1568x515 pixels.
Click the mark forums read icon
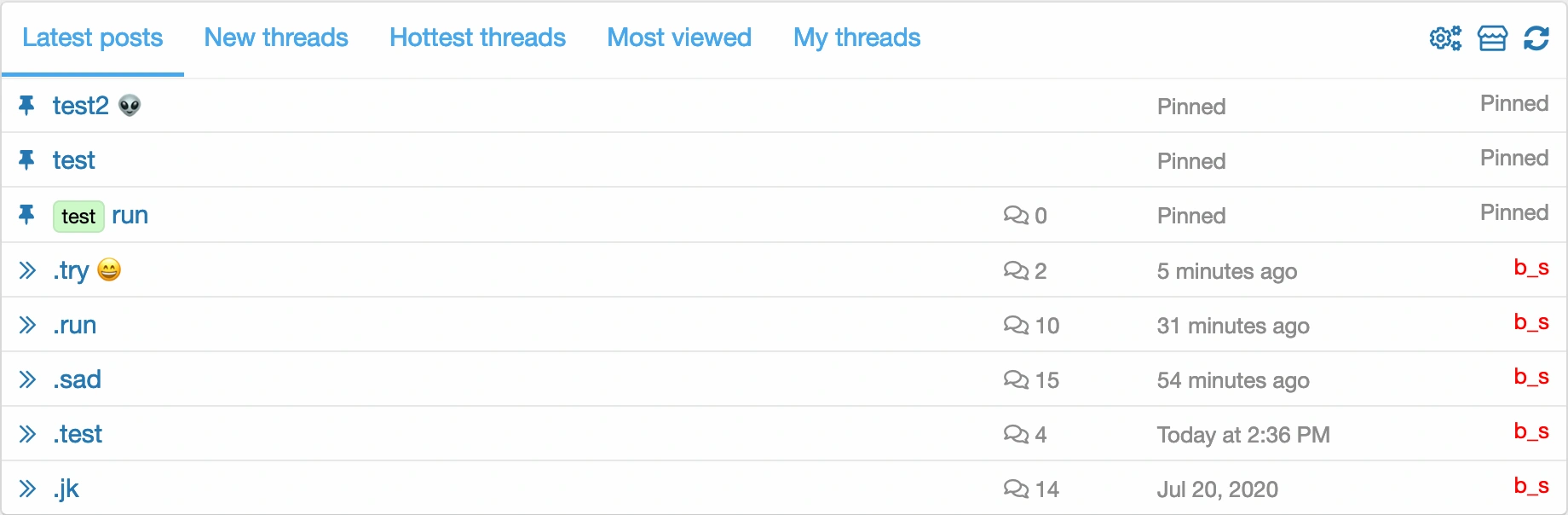click(1492, 38)
